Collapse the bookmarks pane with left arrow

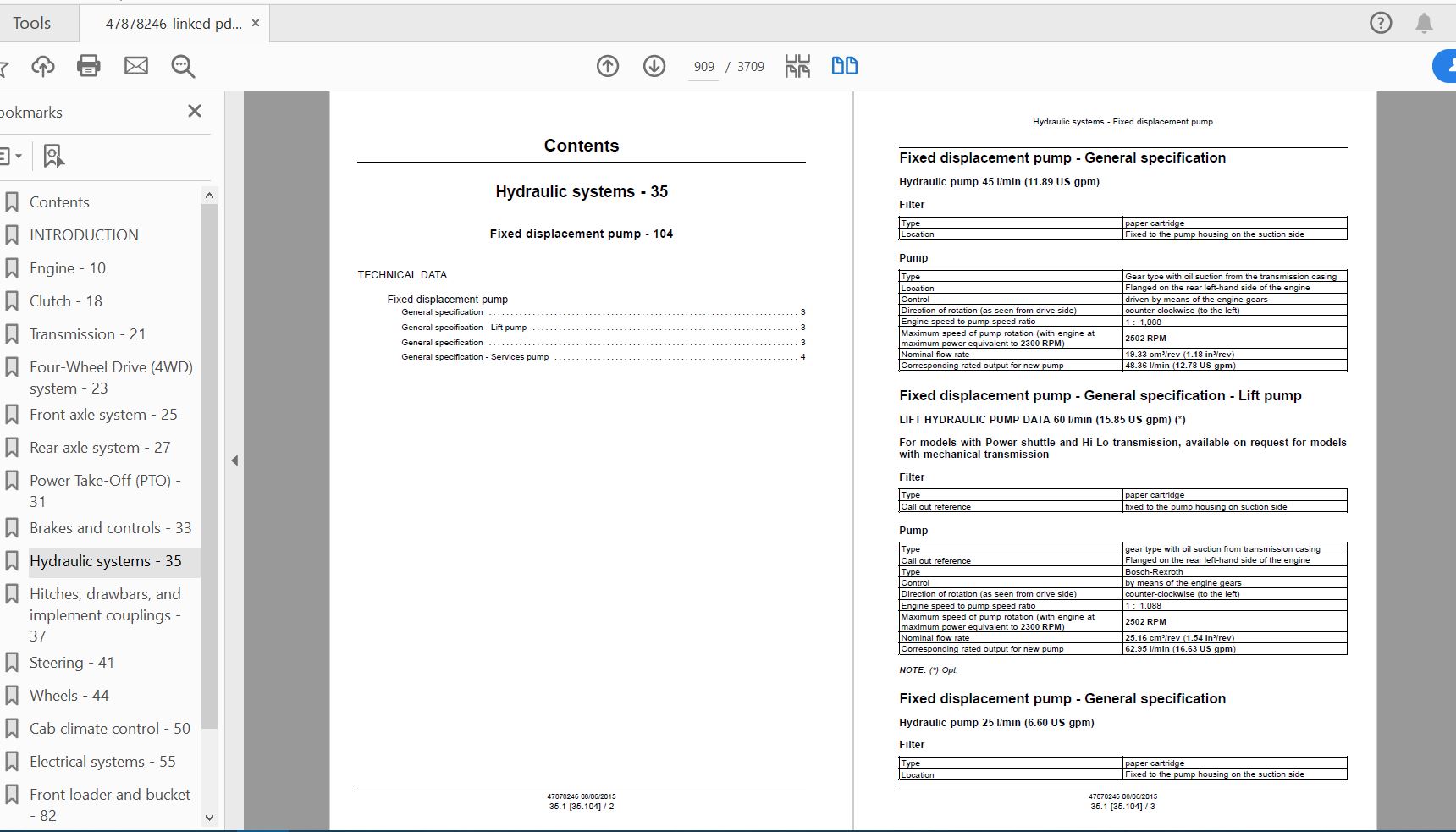coord(234,460)
